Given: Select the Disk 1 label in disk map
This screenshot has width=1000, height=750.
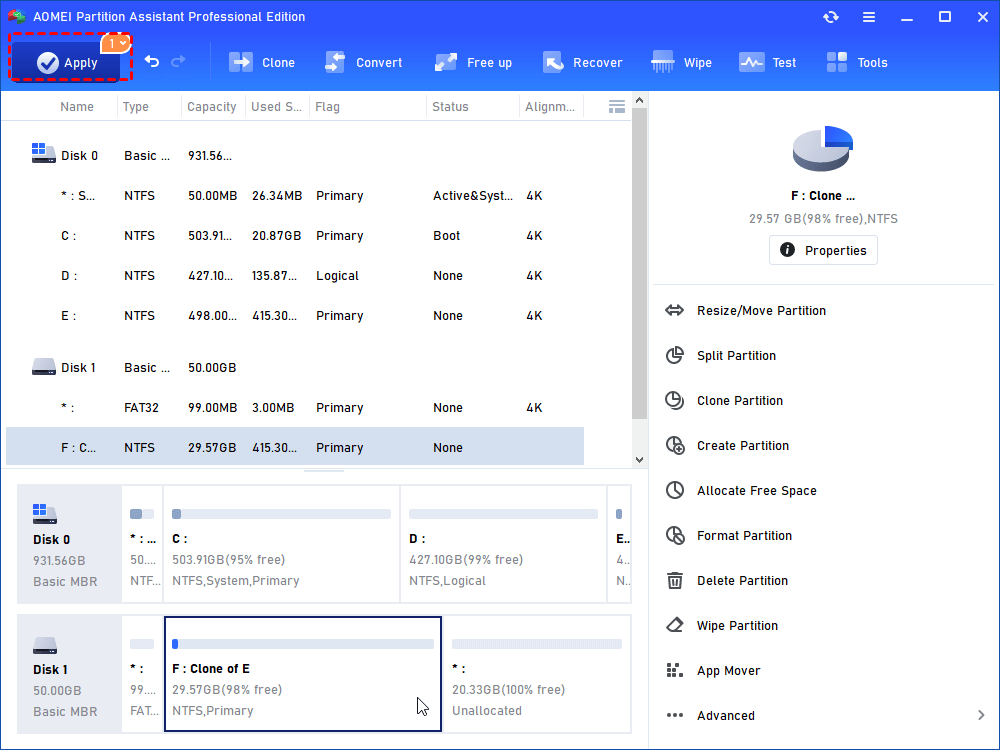Looking at the screenshot, I should 69,674.
